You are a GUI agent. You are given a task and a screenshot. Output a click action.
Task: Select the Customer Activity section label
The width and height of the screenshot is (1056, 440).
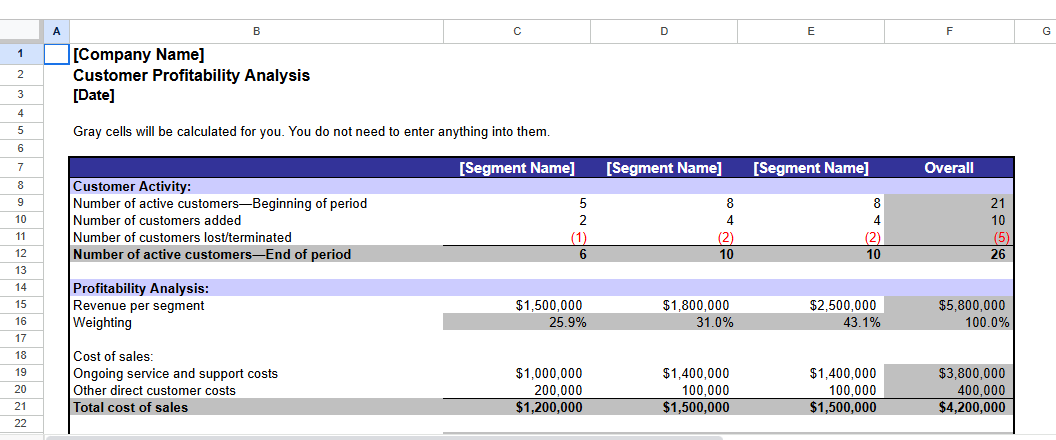(132, 186)
